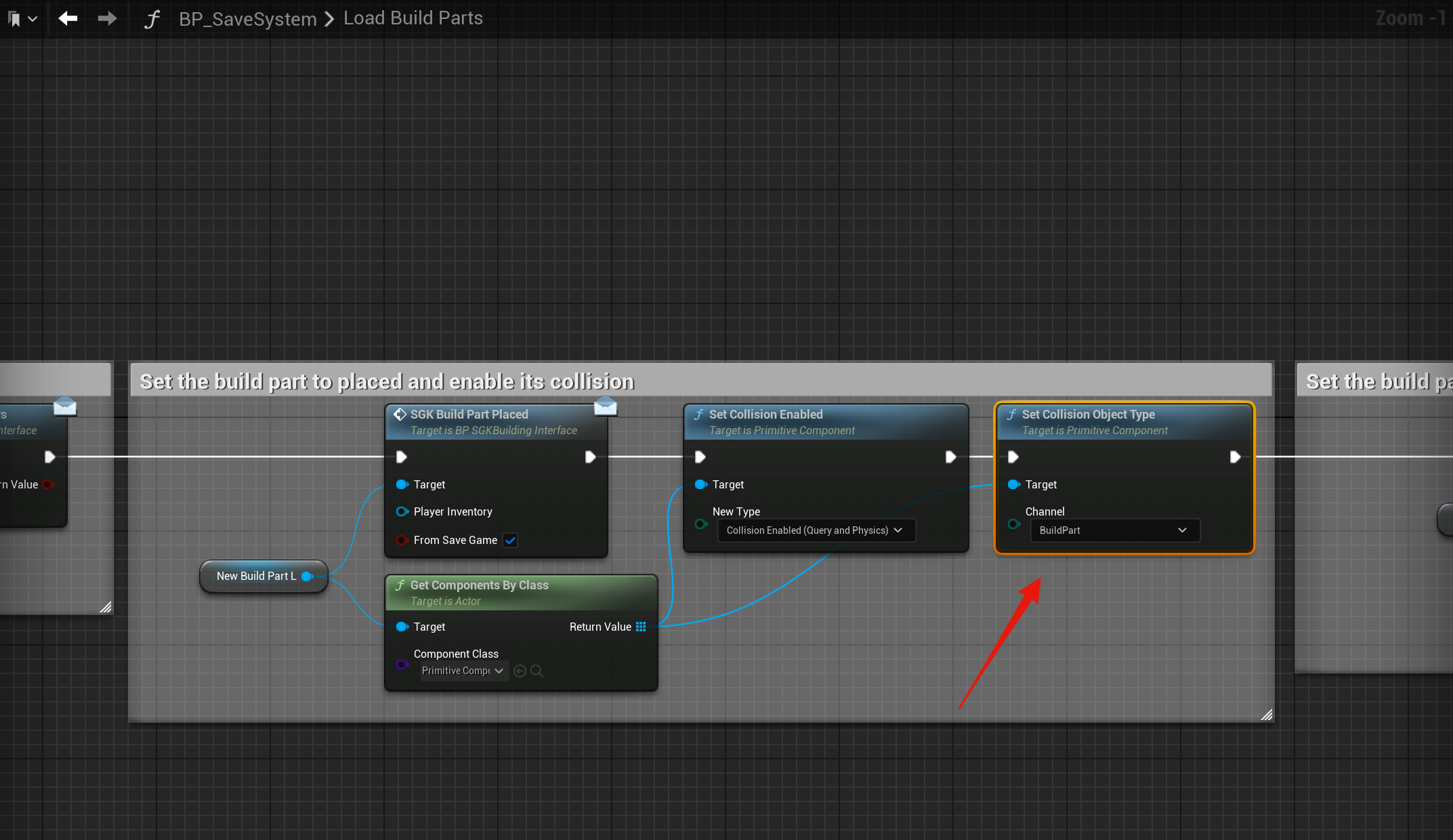
Task: Select the Get Components By Class node header
Action: tap(479, 585)
